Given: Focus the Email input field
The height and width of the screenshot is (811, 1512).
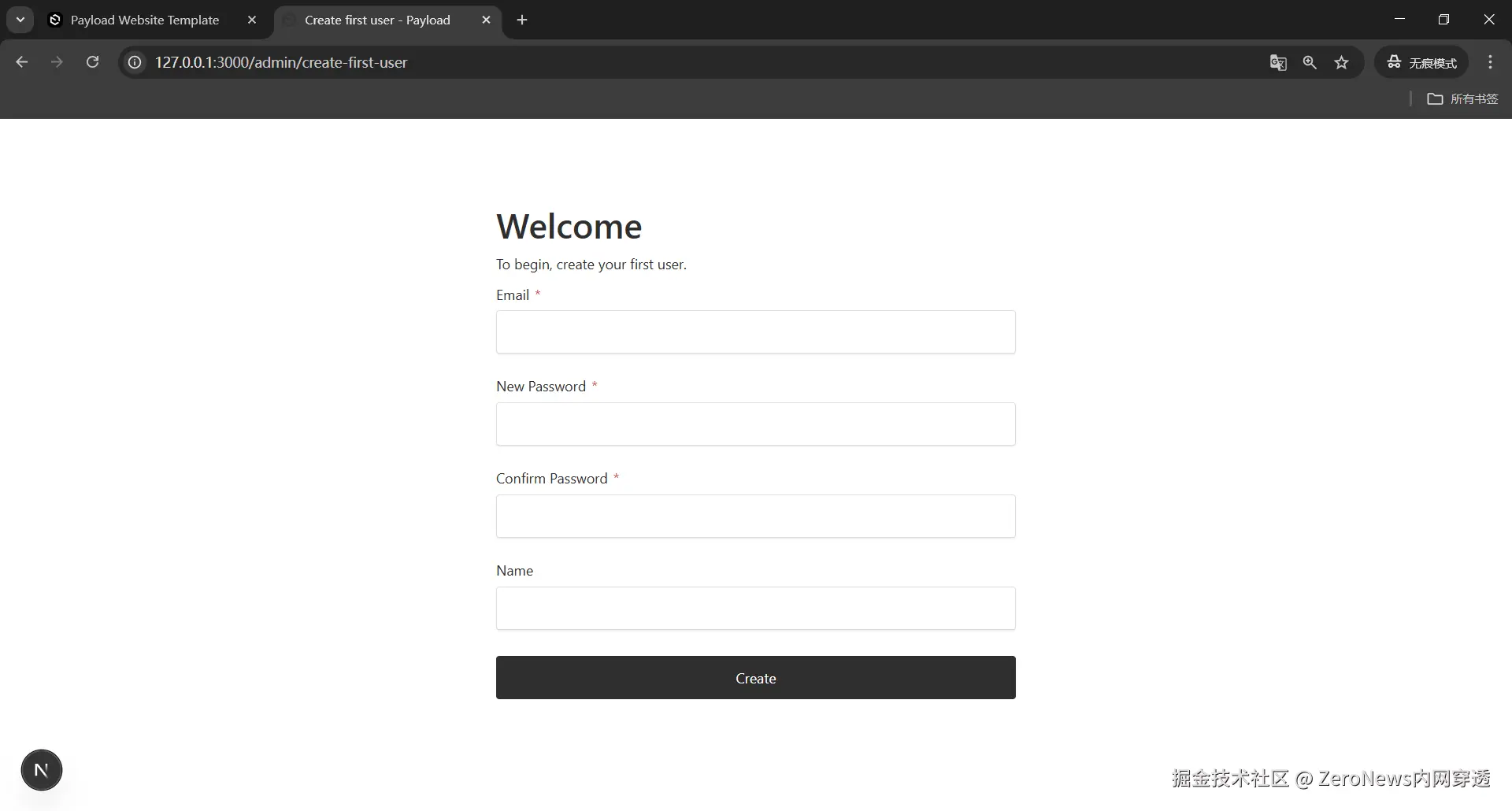Looking at the screenshot, I should point(755,332).
